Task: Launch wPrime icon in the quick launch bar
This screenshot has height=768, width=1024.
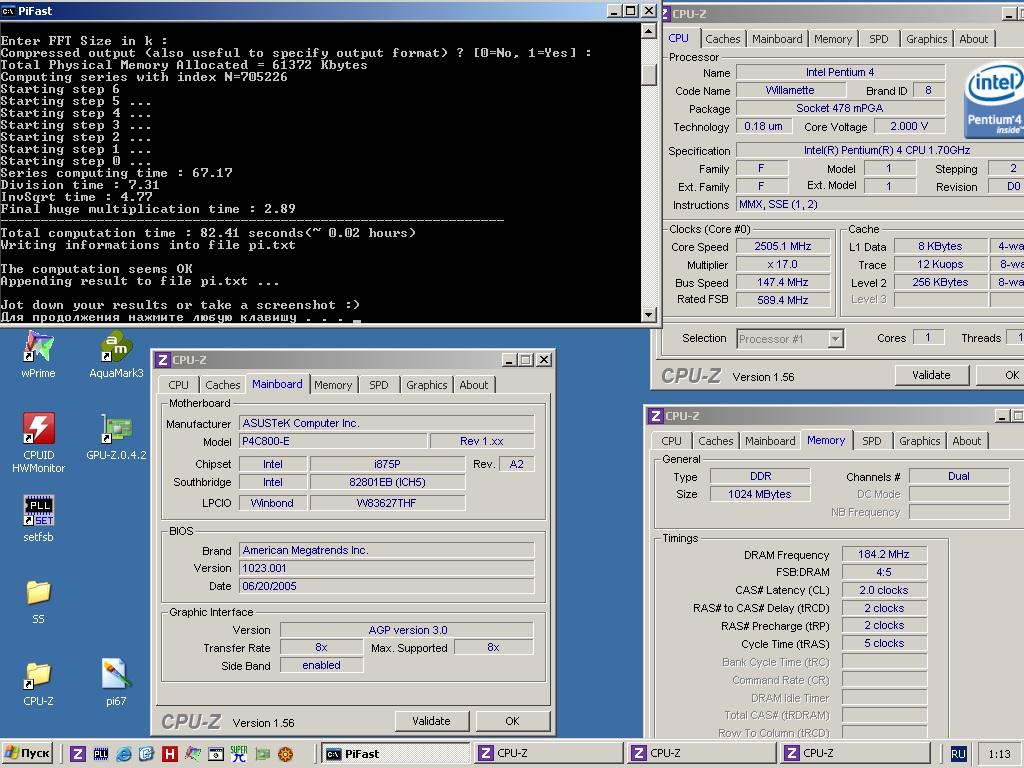Action: pos(193,754)
